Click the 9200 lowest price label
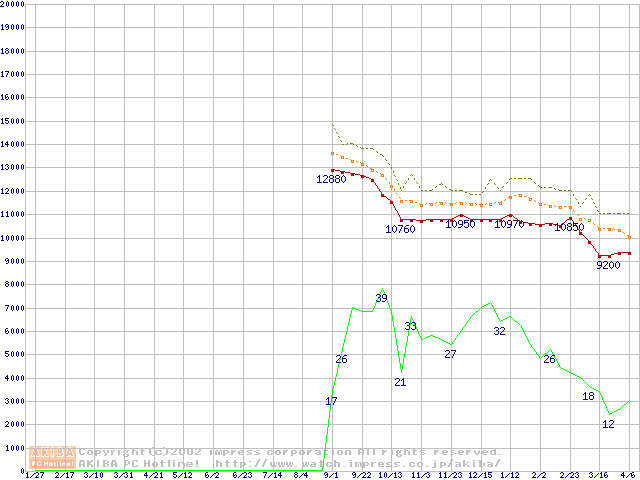Screen dimensions: 640x480 point(608,265)
